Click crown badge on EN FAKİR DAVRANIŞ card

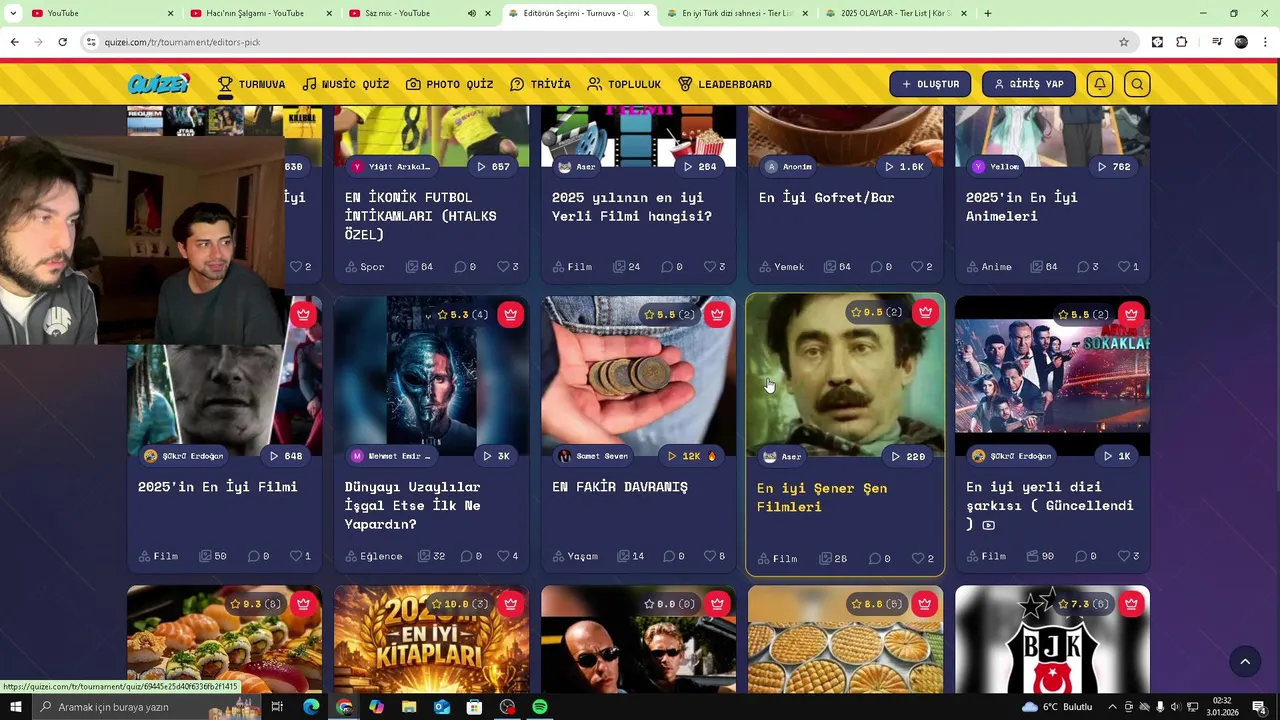717,314
